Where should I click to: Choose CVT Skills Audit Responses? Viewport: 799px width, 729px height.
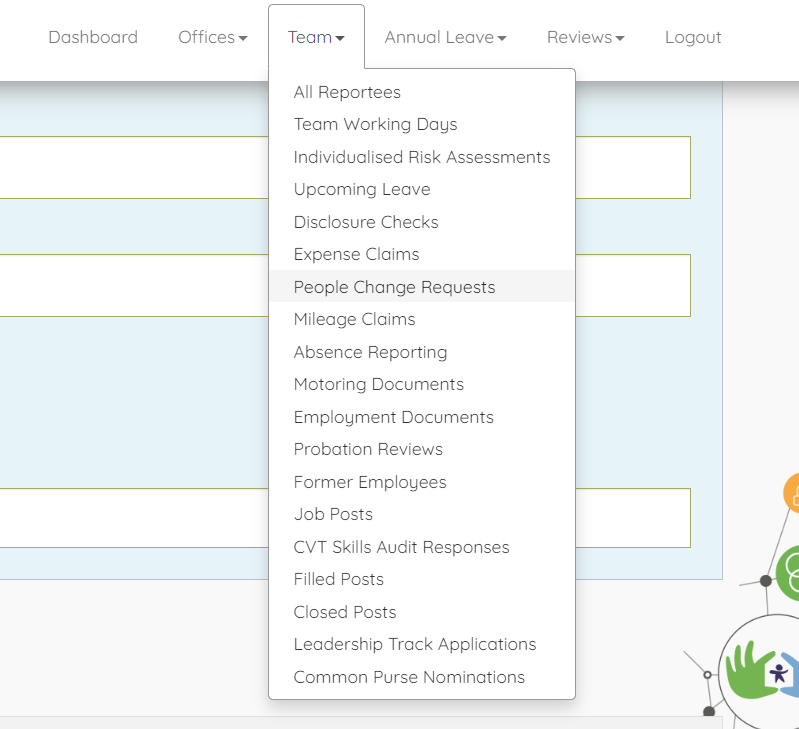(401, 547)
